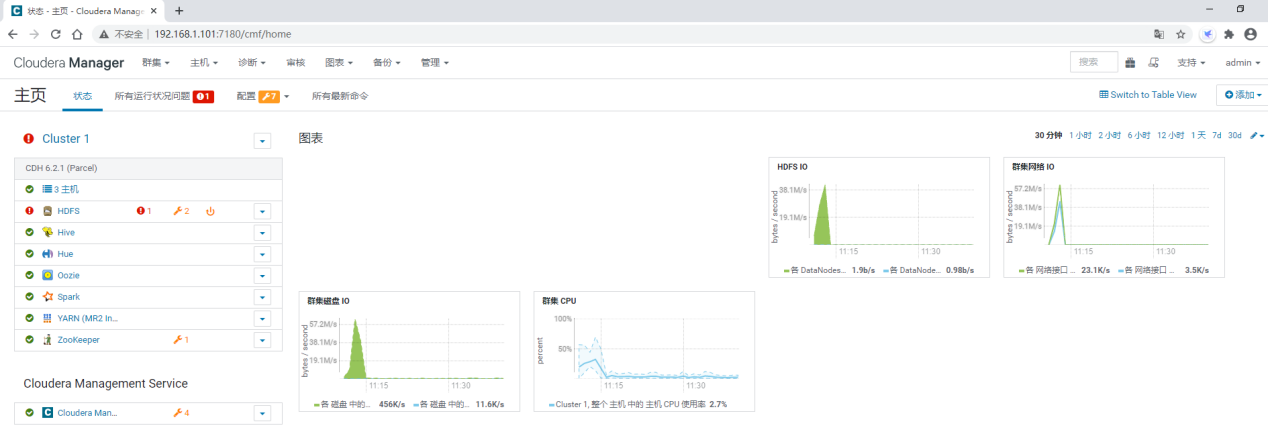Click HDFS restart-needed power icon

[x=210, y=211]
